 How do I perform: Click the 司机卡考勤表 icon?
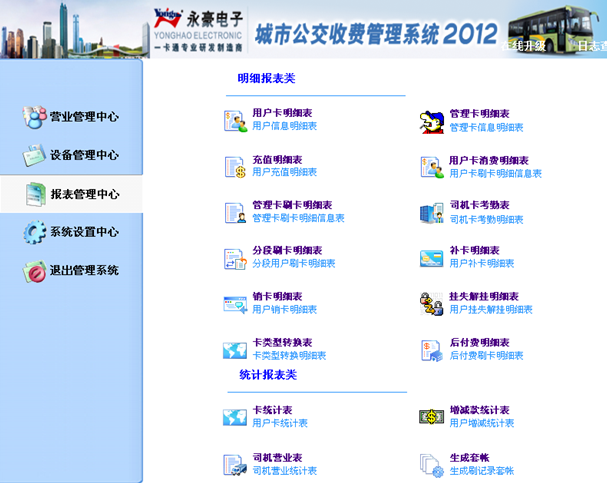point(432,212)
